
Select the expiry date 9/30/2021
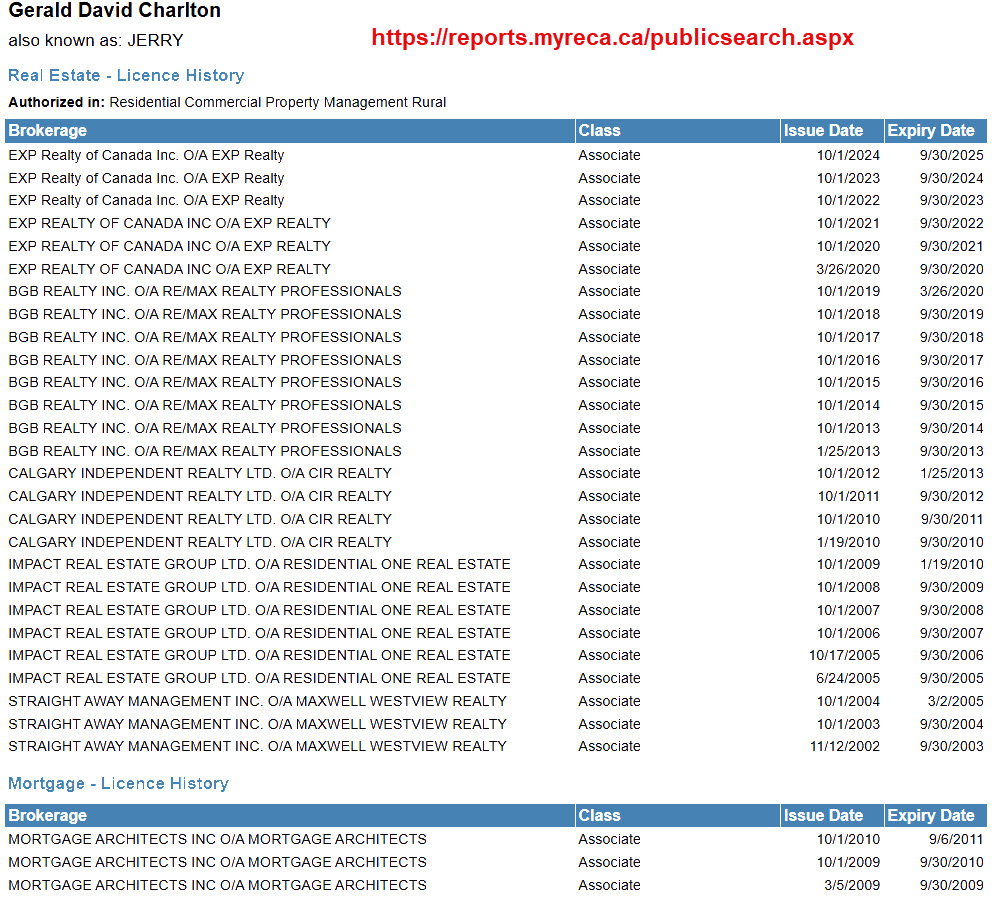(952, 247)
